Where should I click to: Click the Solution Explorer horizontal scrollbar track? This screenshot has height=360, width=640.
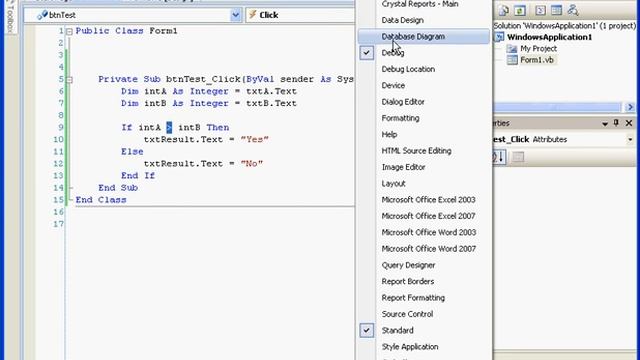(558, 107)
